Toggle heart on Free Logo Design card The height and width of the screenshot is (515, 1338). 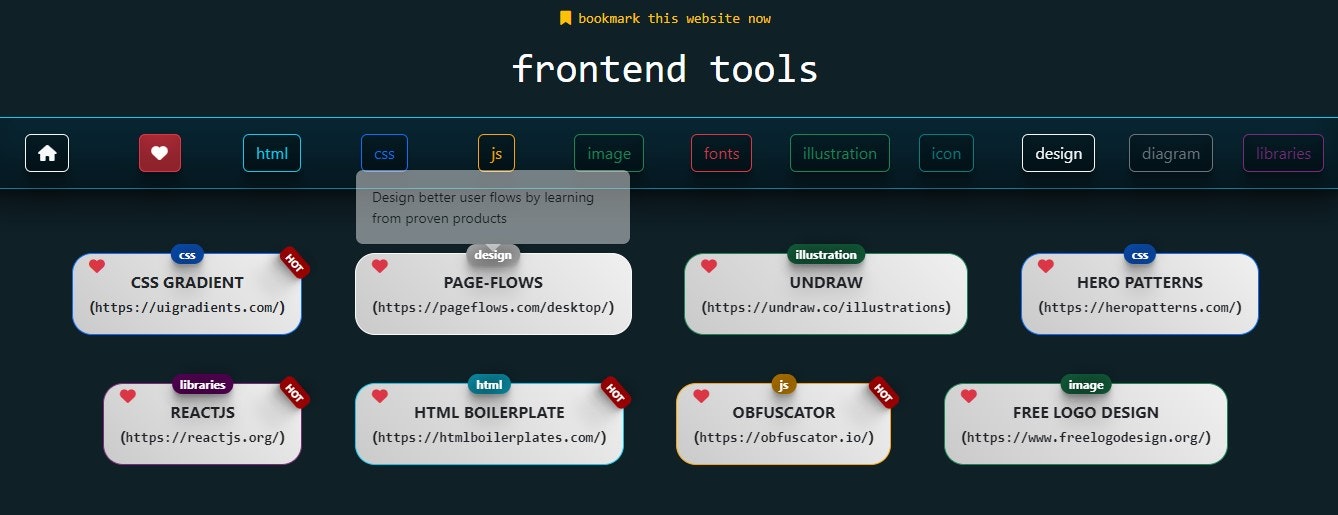point(969,396)
